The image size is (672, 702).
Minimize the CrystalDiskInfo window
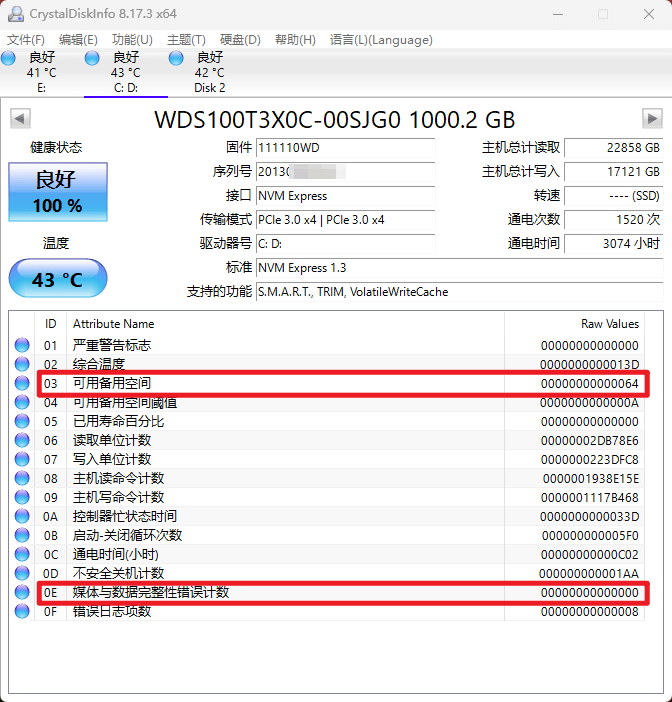(558, 14)
